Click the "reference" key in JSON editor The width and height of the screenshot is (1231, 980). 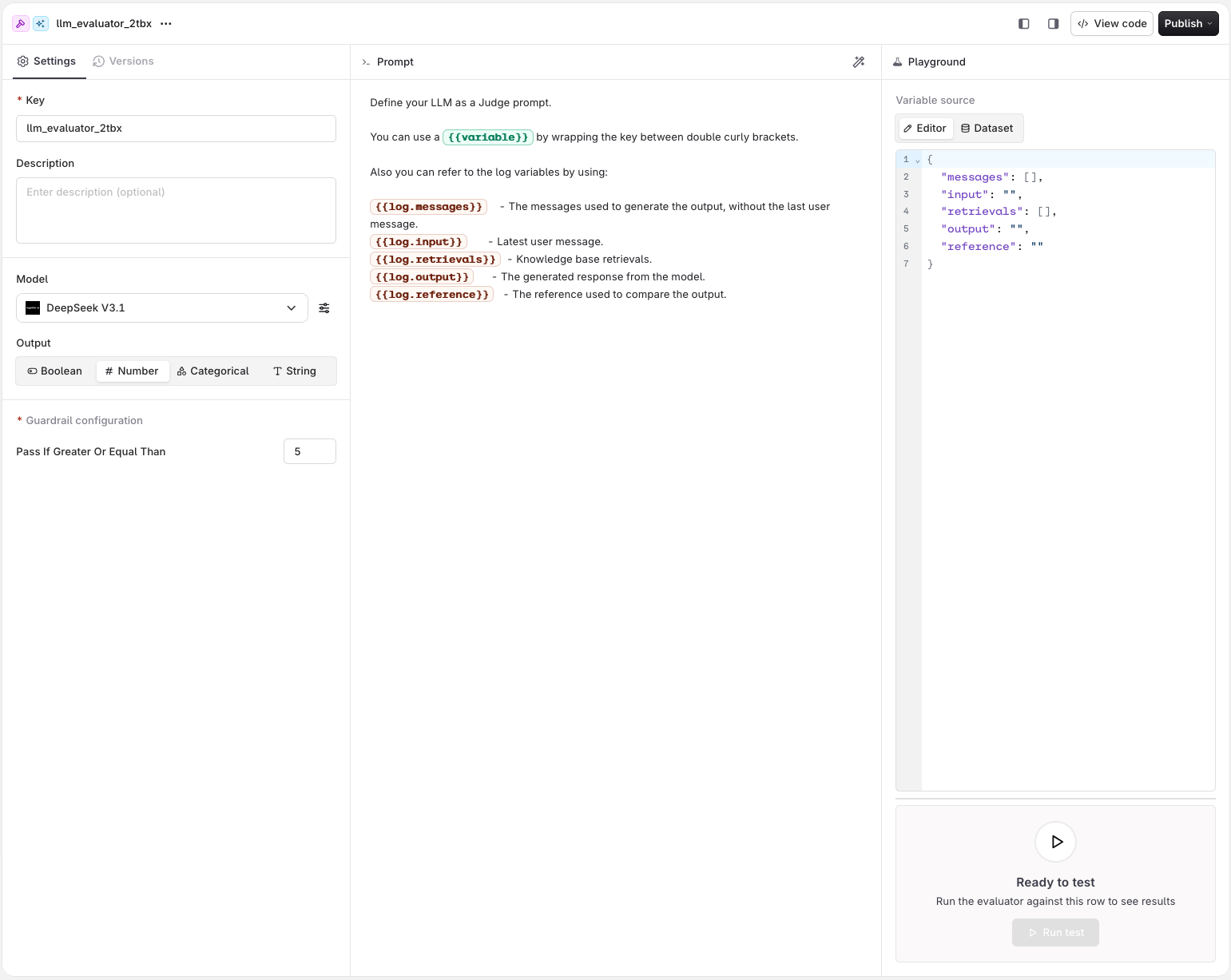(x=979, y=247)
